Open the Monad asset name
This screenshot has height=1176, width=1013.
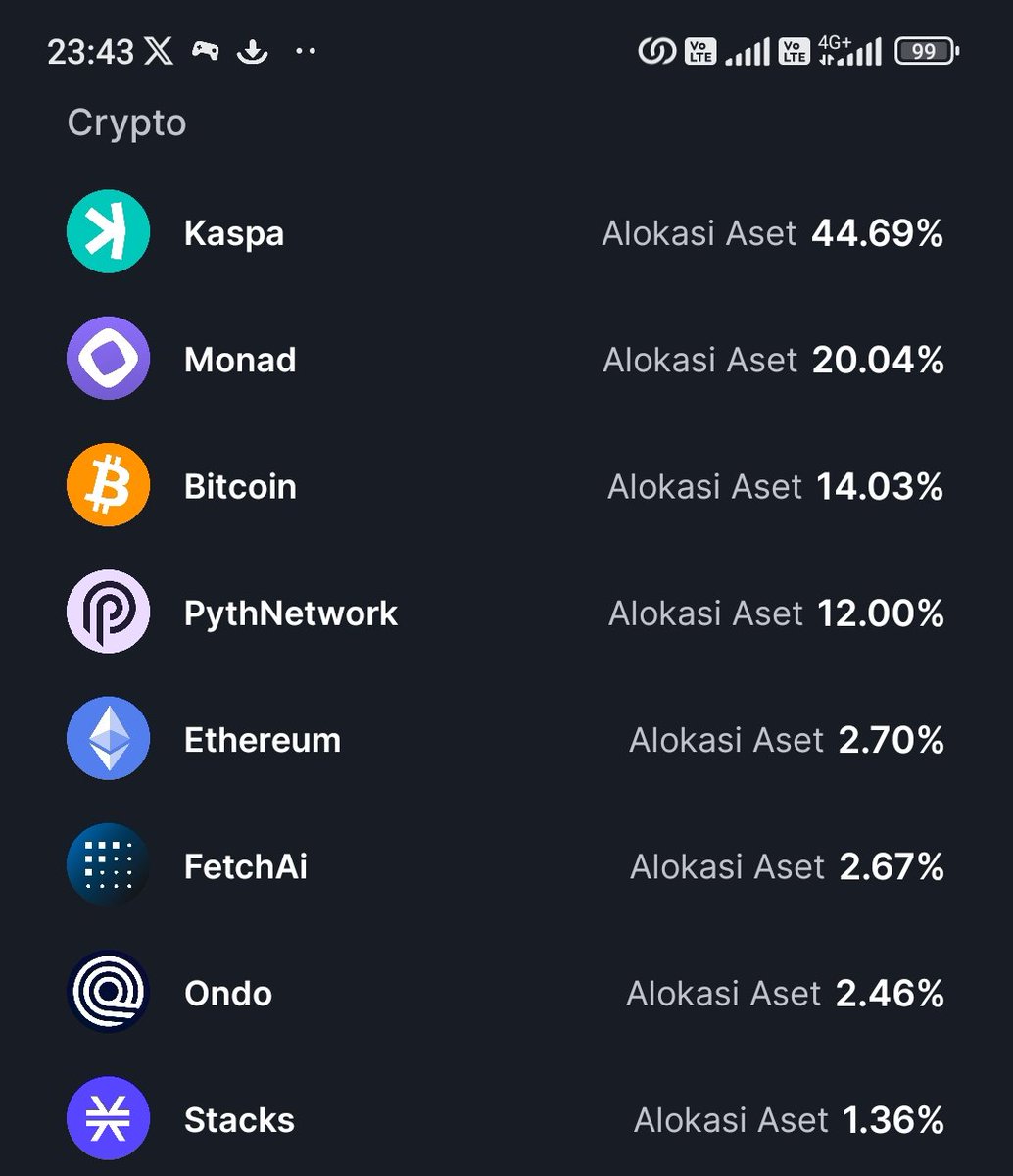240,360
